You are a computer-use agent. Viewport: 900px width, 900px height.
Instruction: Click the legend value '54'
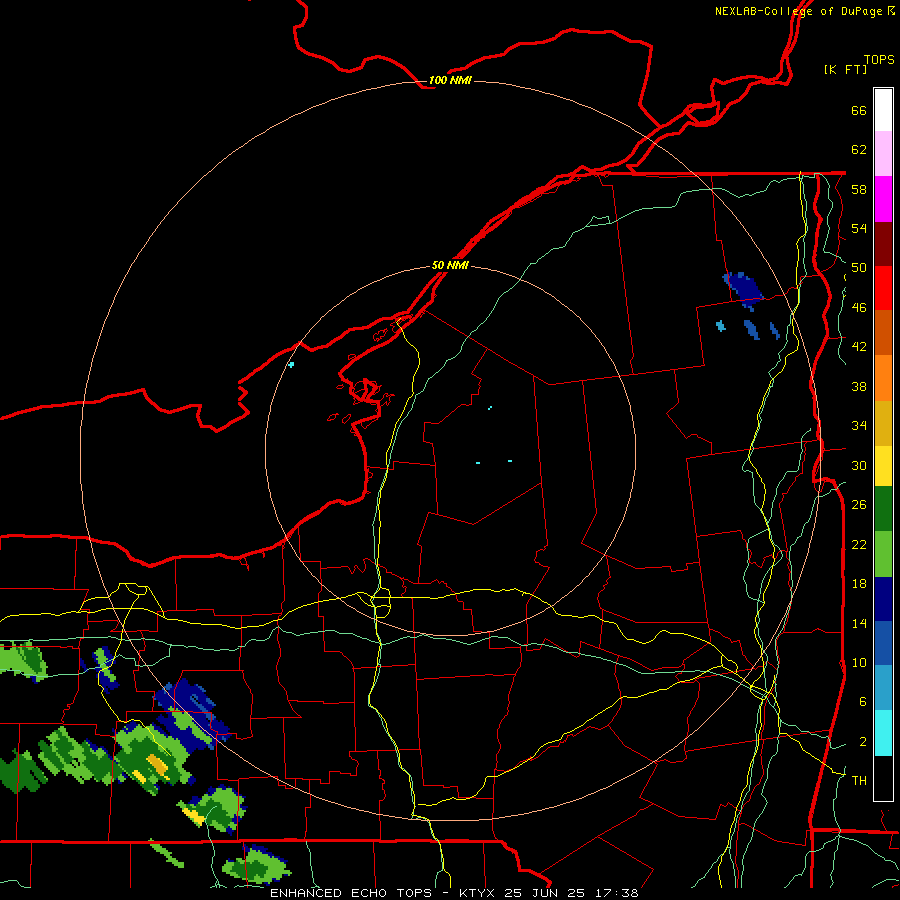859,228
